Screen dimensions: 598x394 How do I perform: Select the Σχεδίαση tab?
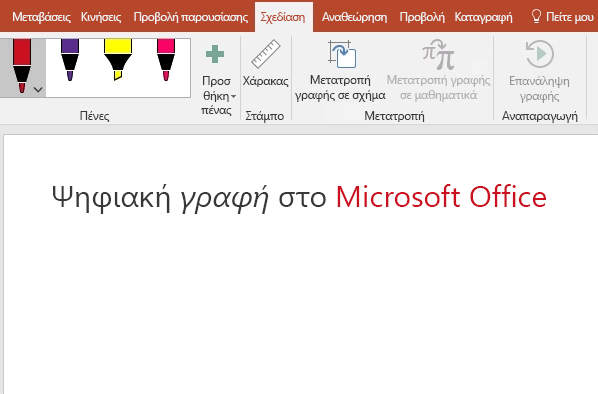pyautogui.click(x=283, y=17)
